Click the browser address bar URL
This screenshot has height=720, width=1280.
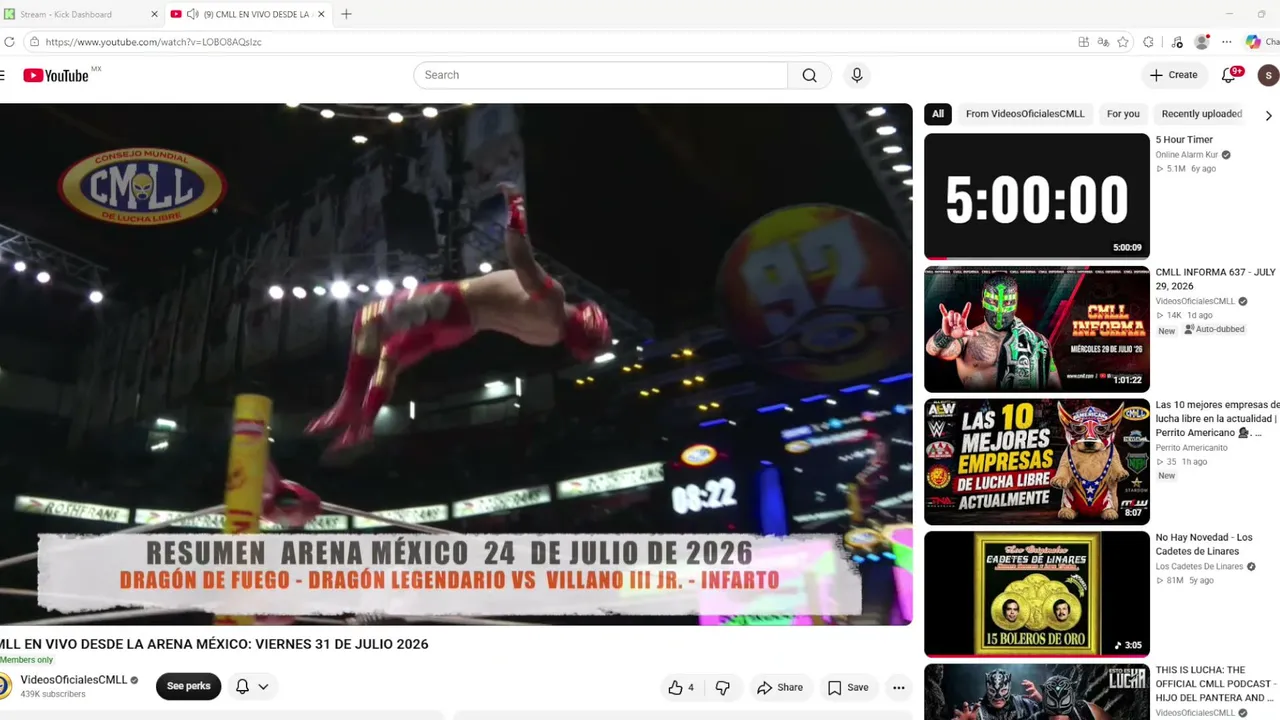[x=153, y=42]
